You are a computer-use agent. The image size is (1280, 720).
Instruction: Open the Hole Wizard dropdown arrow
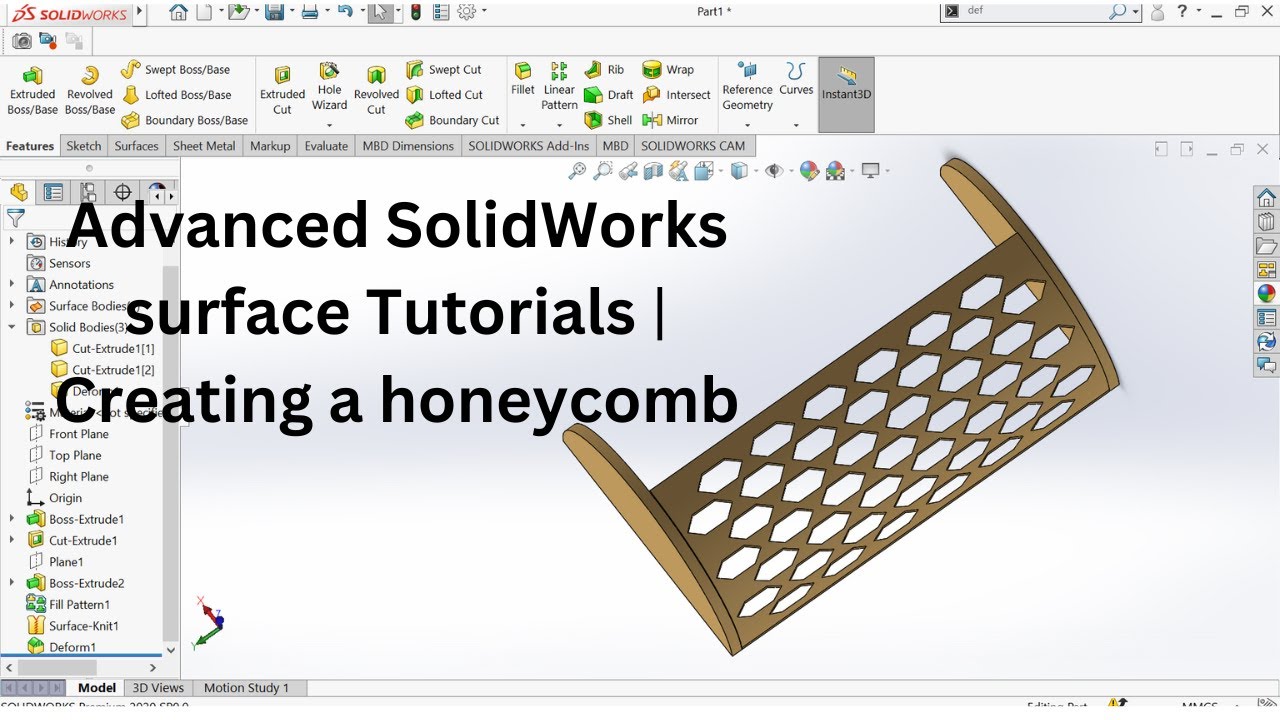click(329, 126)
